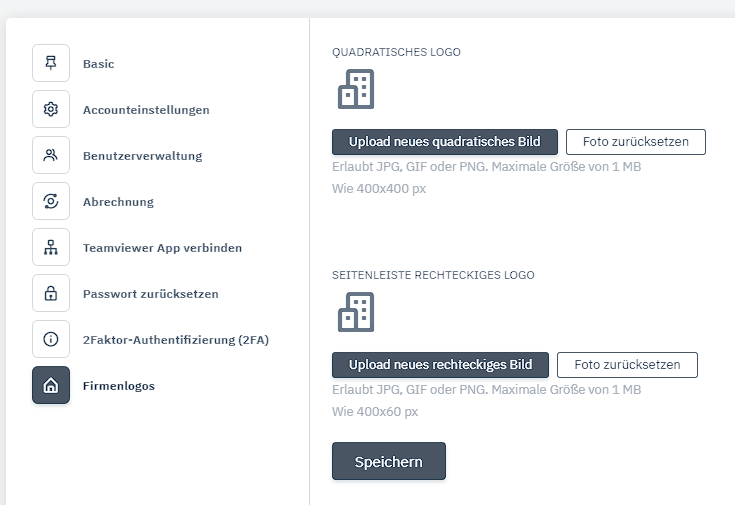
Task: Click the network icon for Teamviewer App
Action: click(51, 247)
